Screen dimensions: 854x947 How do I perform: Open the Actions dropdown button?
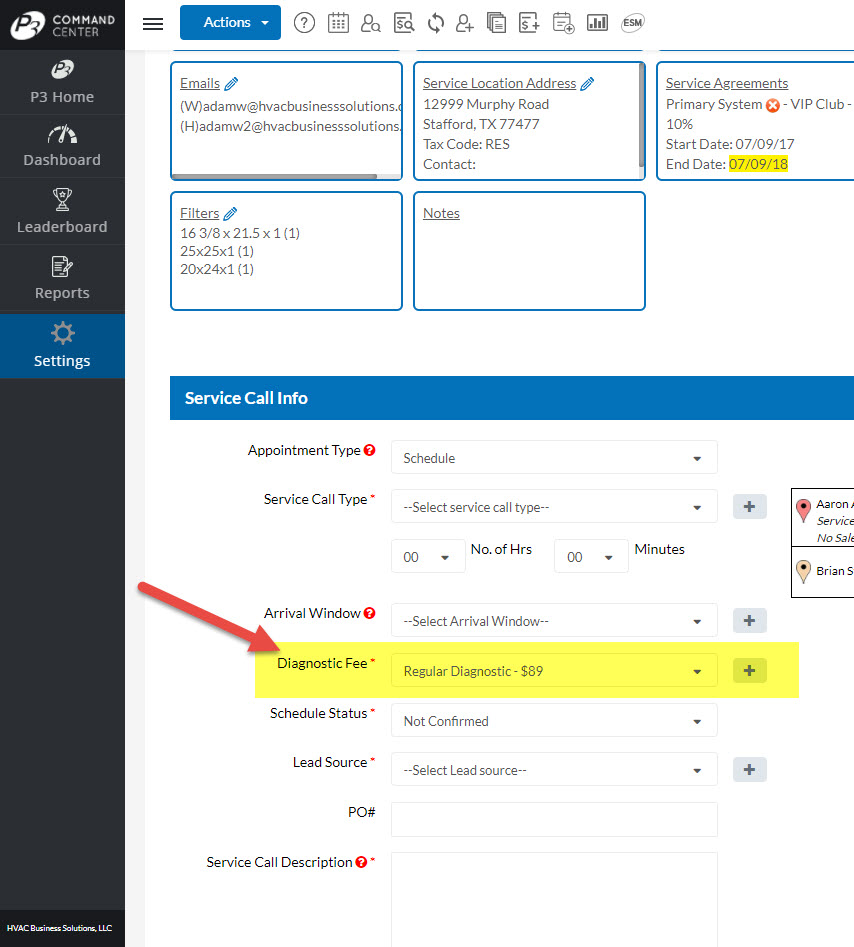coord(230,23)
